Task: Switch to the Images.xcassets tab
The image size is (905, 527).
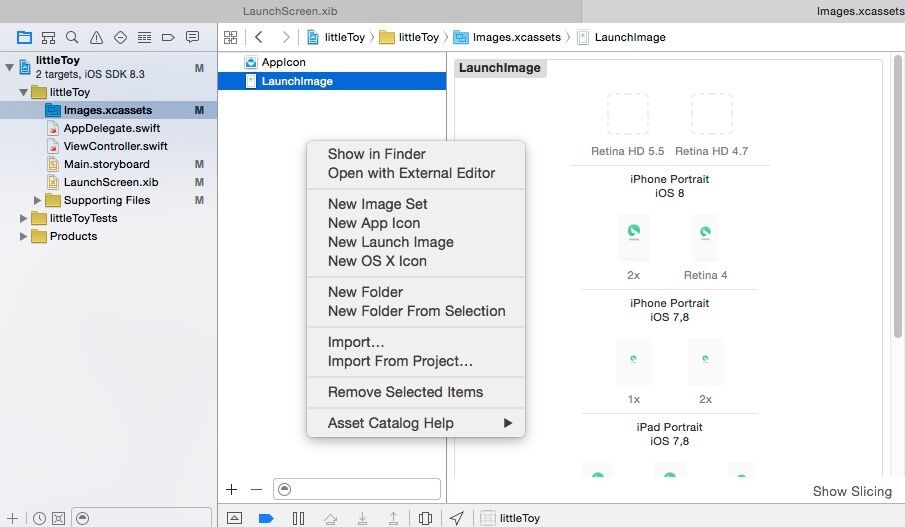Action: 859,11
